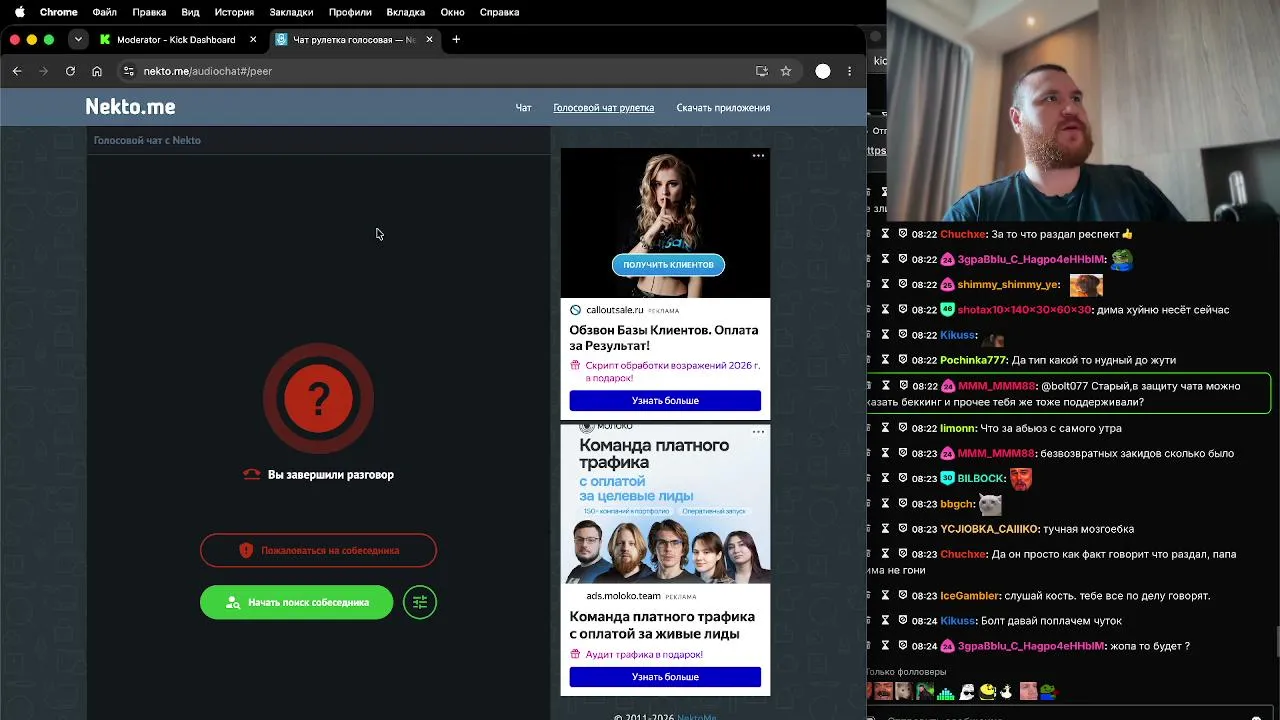Open the Правка menu
1280x720 pixels.
(149, 12)
